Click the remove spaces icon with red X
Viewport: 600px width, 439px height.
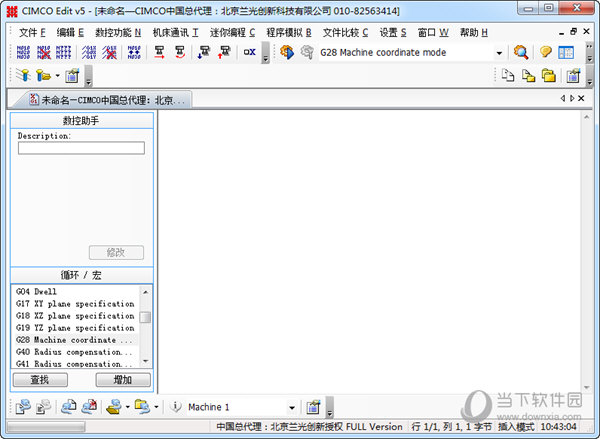click(x=109, y=52)
